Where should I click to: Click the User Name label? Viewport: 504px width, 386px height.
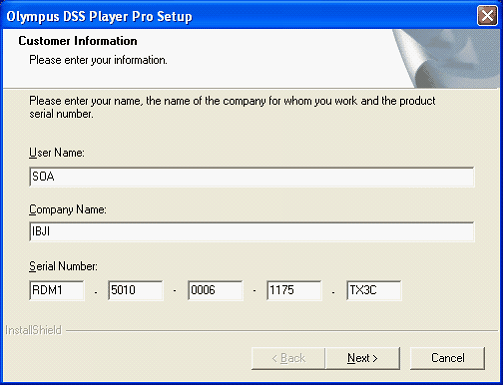coord(57,153)
